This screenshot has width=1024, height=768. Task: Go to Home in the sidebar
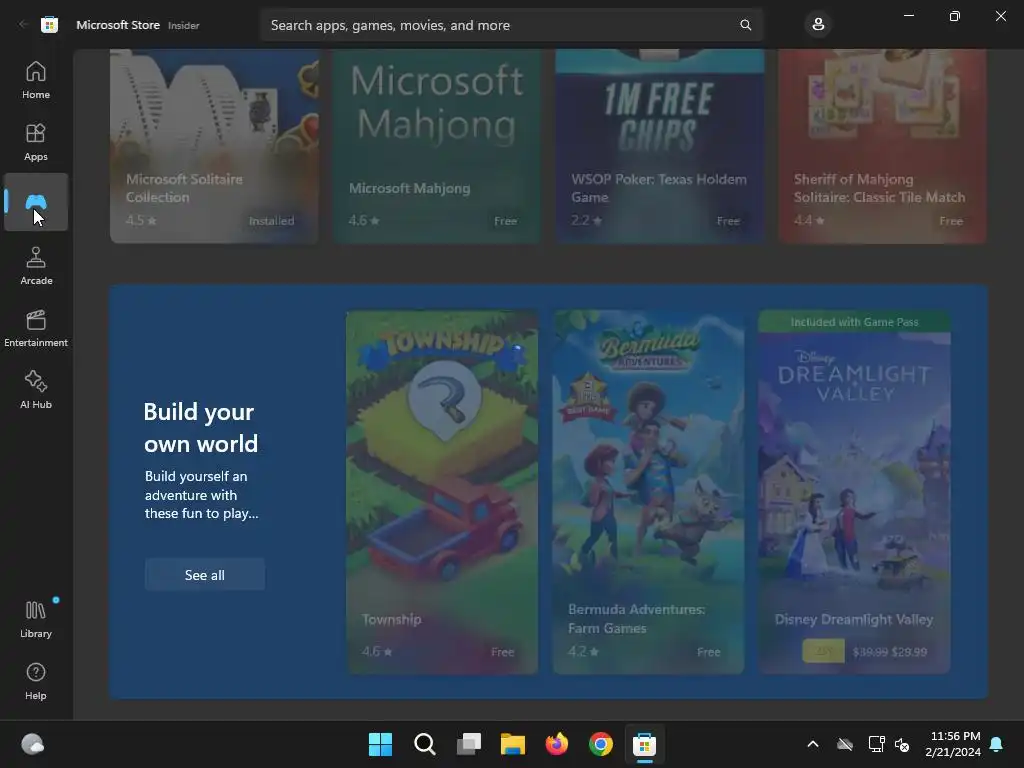pyautogui.click(x=36, y=80)
